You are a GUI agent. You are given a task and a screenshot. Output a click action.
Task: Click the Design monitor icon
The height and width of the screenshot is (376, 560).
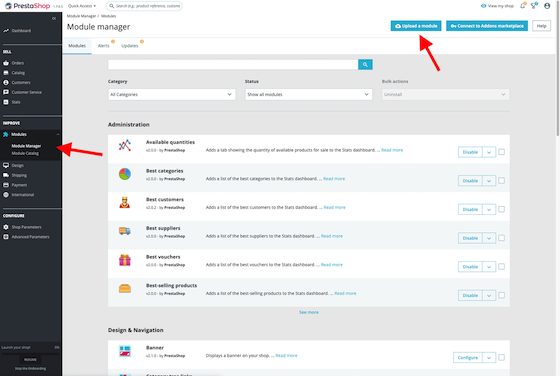pyautogui.click(x=6, y=165)
